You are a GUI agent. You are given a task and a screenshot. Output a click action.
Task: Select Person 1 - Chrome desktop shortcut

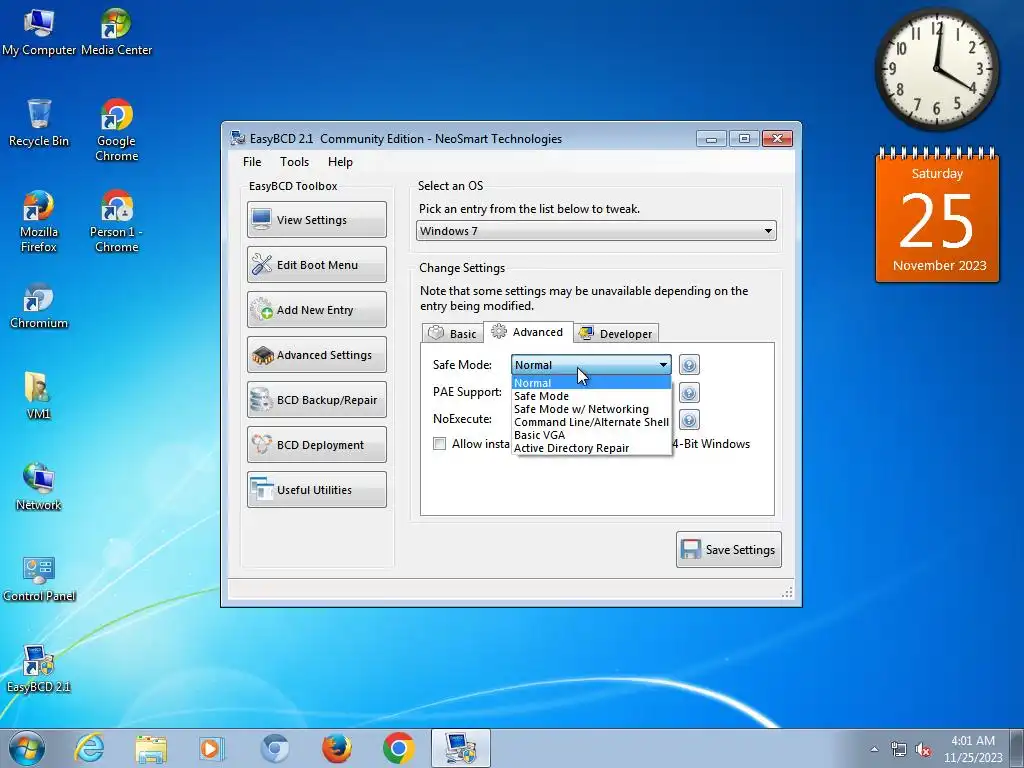(x=116, y=221)
